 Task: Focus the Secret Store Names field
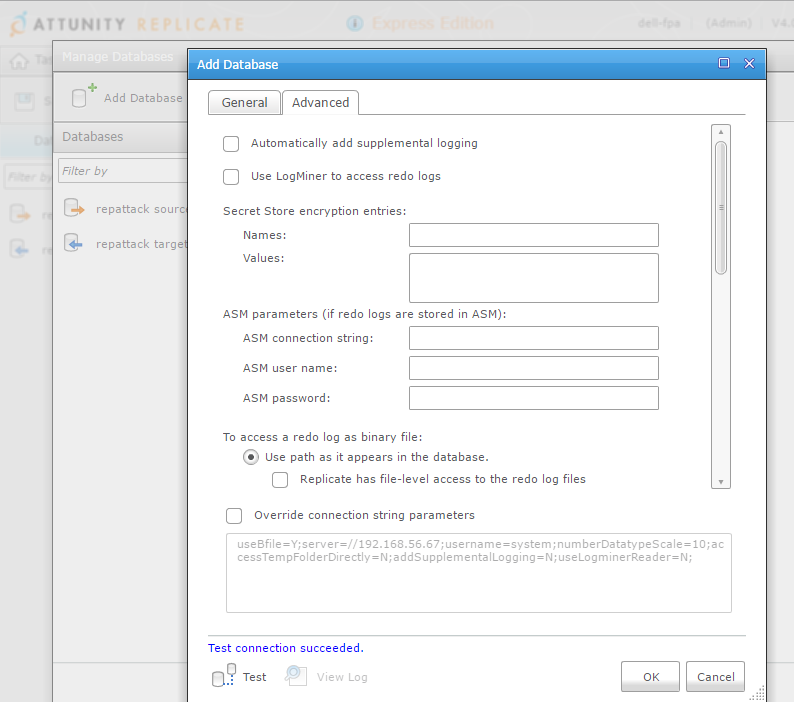pos(534,235)
